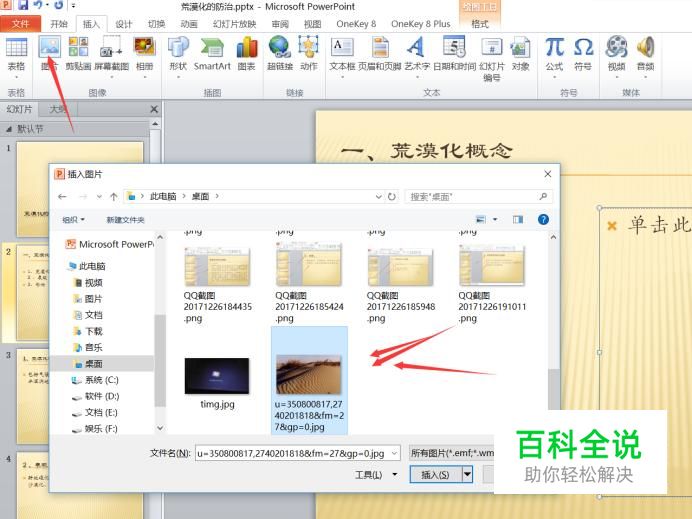Screen dimensions: 692x519
Task: Insert Equation (公式)
Action: [554, 57]
